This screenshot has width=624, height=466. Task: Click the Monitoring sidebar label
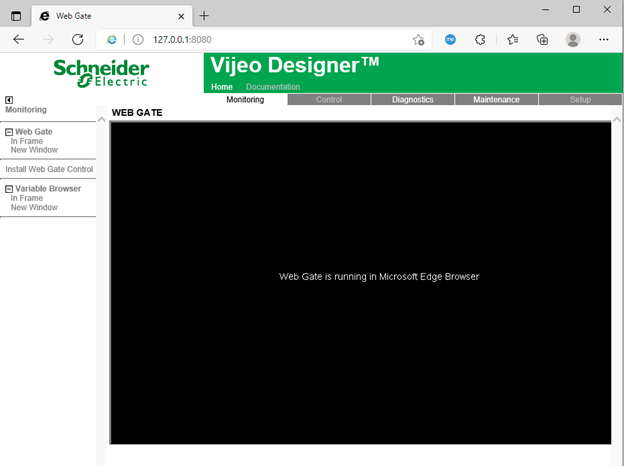click(26, 109)
